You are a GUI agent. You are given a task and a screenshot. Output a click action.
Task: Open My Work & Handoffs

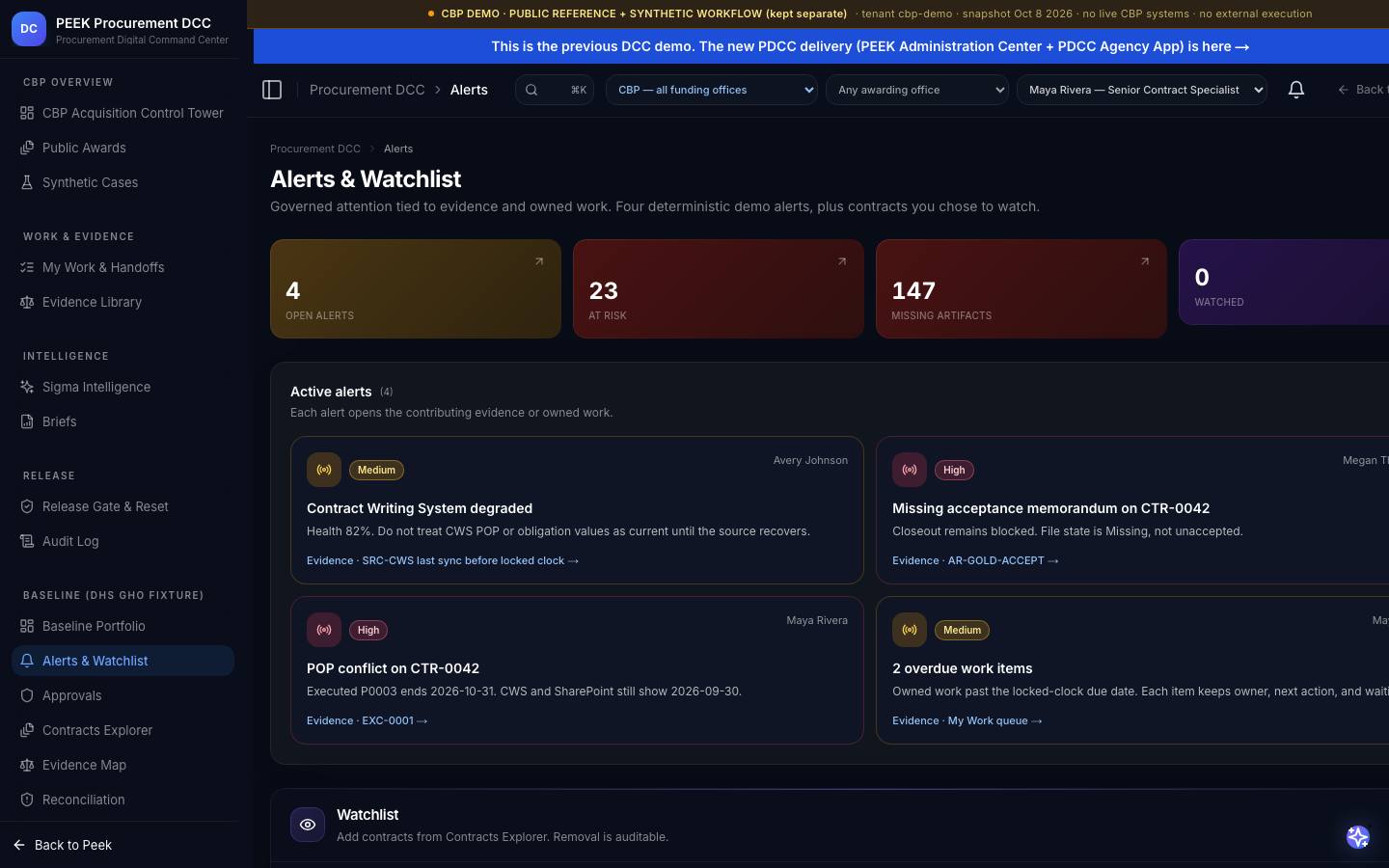coord(123,267)
